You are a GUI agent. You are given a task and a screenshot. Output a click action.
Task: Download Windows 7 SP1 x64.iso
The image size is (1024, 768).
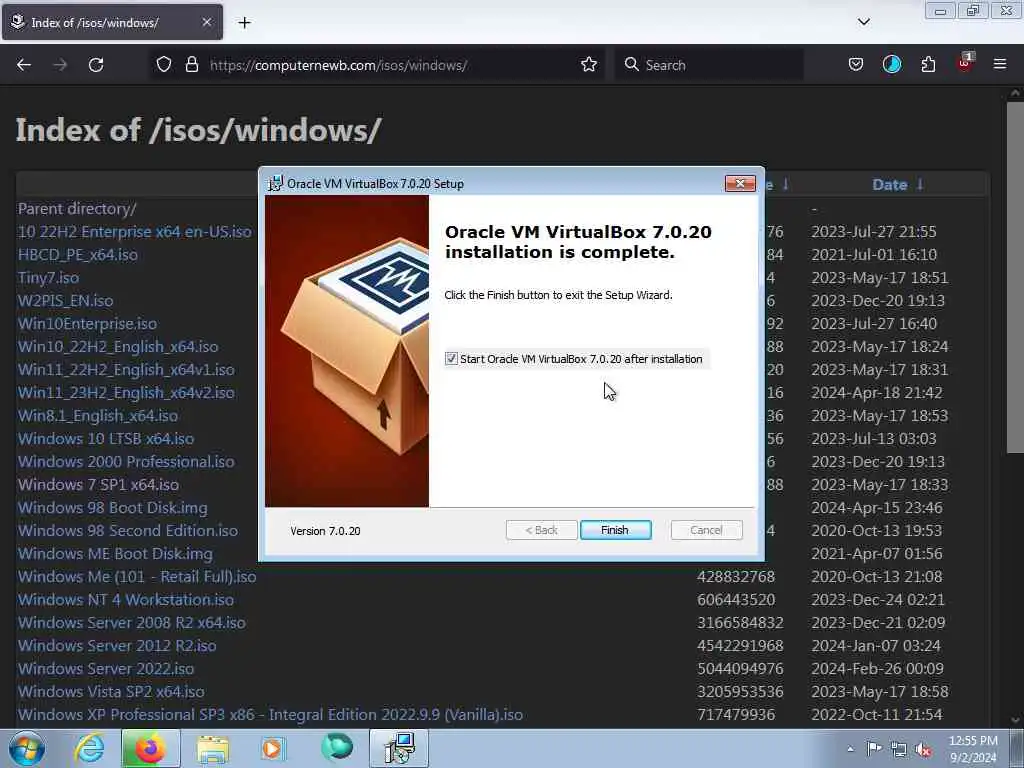coord(98,485)
